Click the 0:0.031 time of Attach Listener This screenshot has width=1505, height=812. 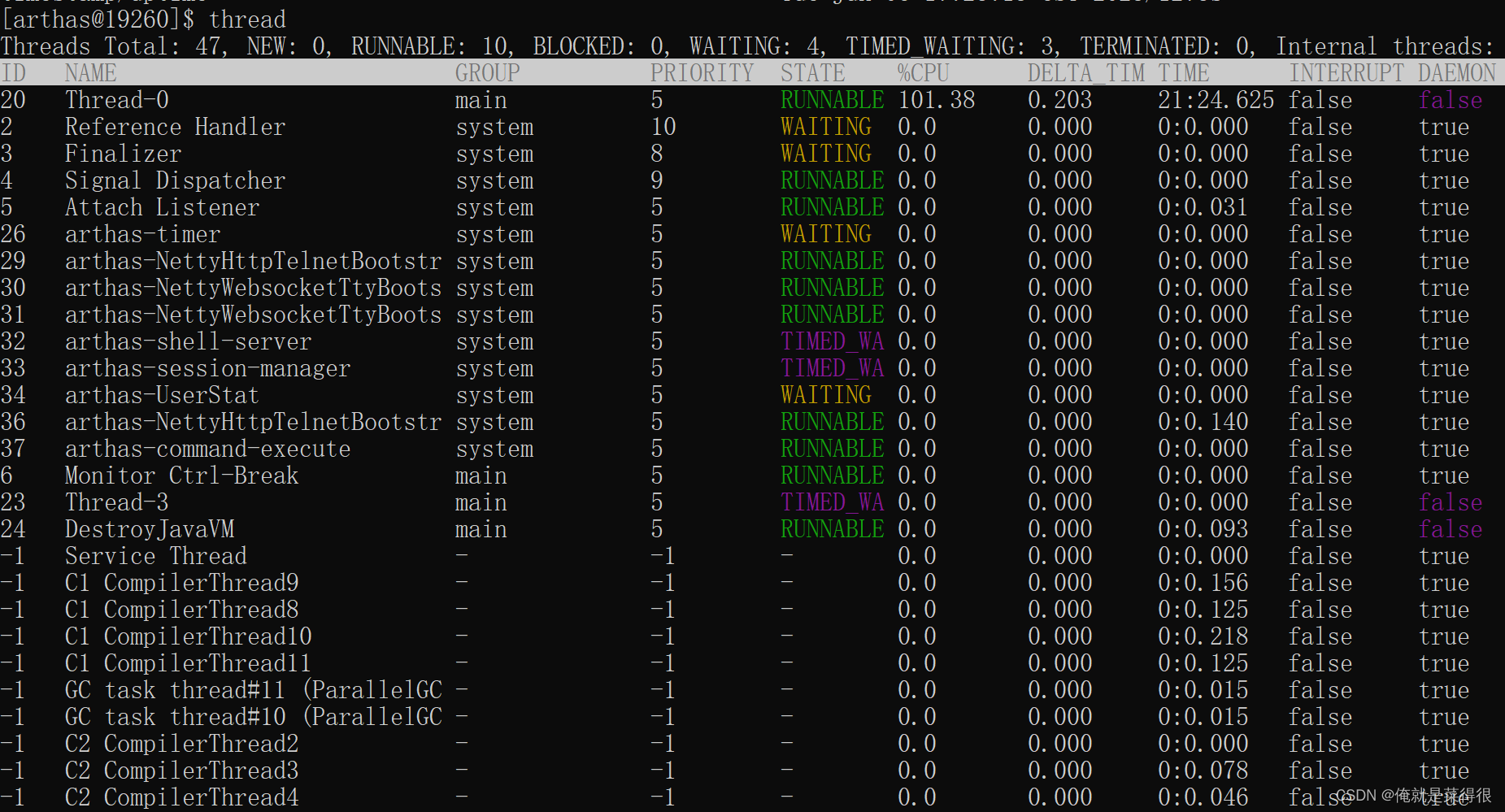[x=1203, y=207]
